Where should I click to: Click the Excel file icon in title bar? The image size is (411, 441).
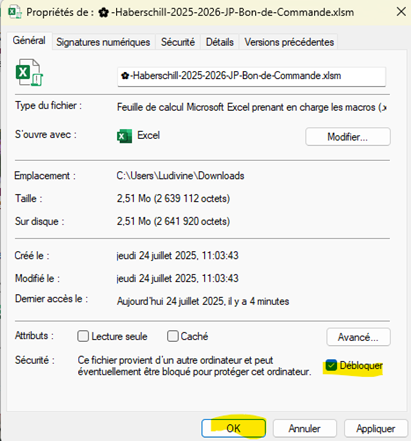[15, 13]
